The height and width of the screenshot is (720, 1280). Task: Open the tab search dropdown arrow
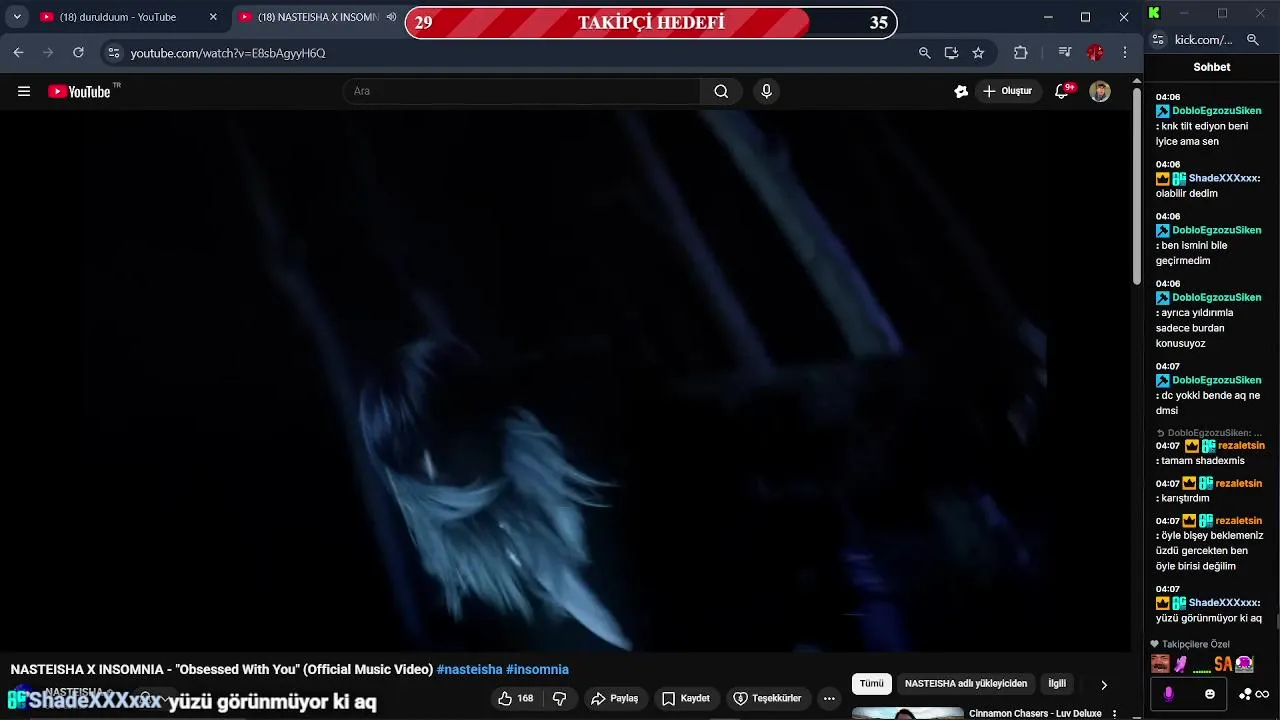[x=17, y=17]
